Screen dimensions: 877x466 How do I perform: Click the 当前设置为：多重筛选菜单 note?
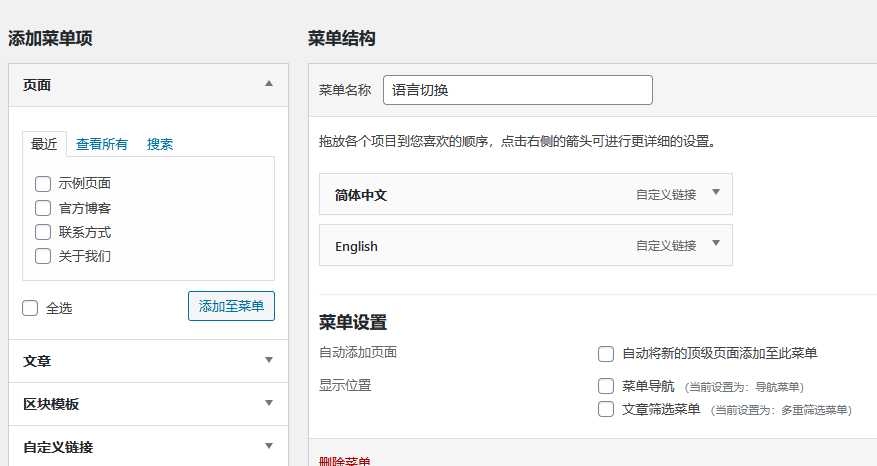click(x=781, y=410)
